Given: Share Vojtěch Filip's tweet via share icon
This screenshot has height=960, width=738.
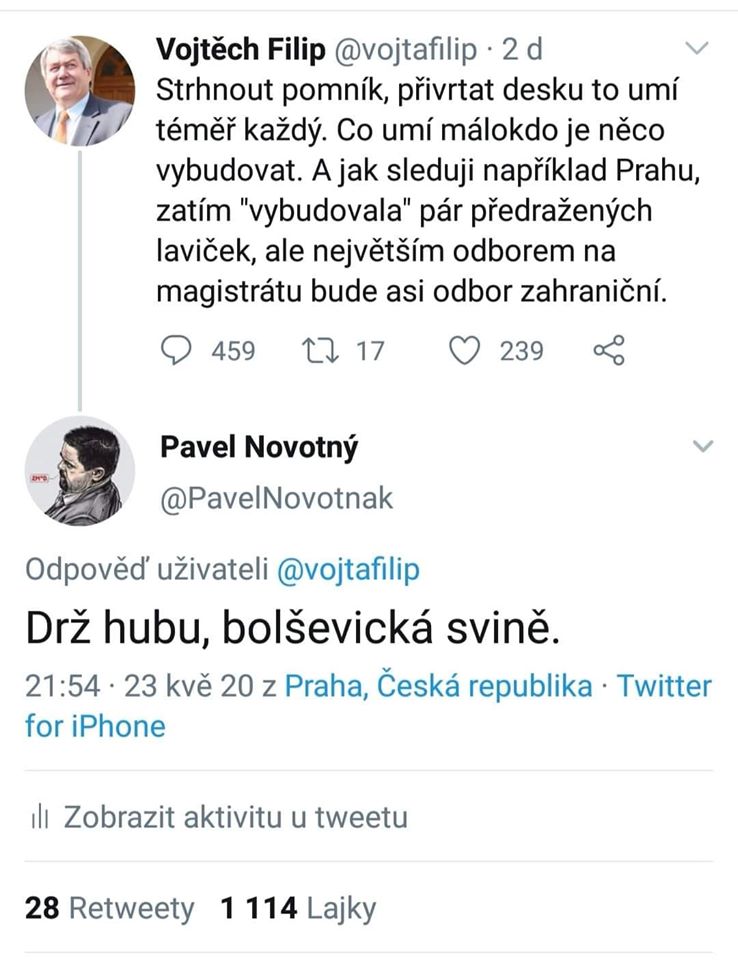Looking at the screenshot, I should 609,351.
